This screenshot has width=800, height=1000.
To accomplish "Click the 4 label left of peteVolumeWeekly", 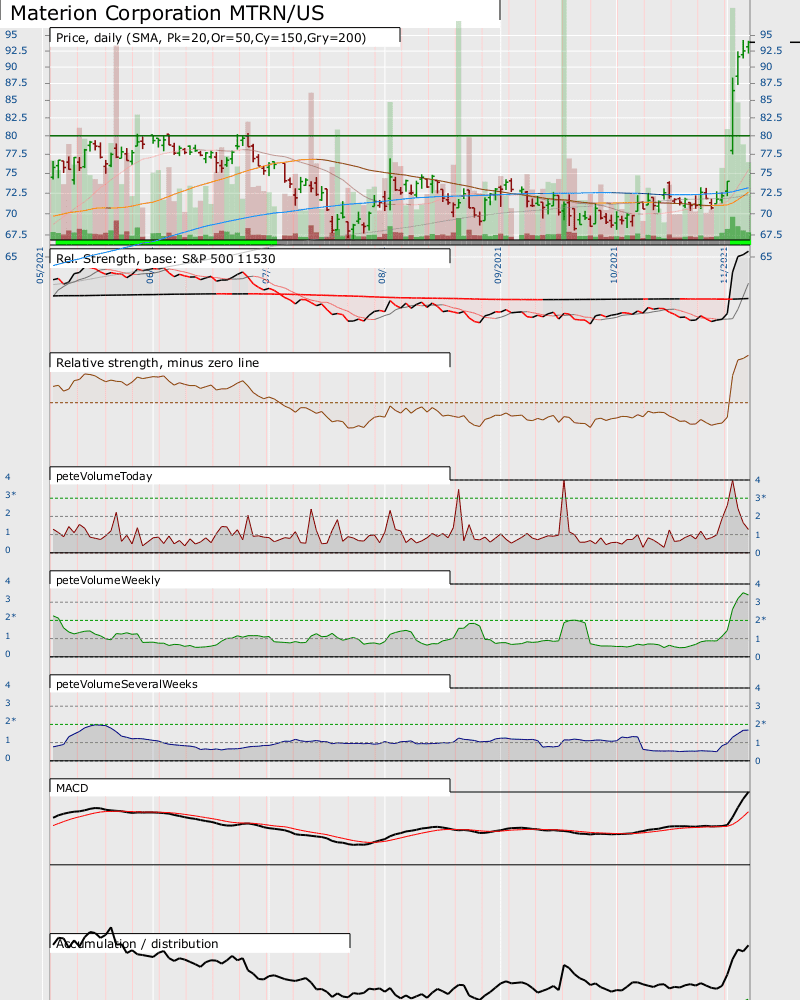I will 8,581.
